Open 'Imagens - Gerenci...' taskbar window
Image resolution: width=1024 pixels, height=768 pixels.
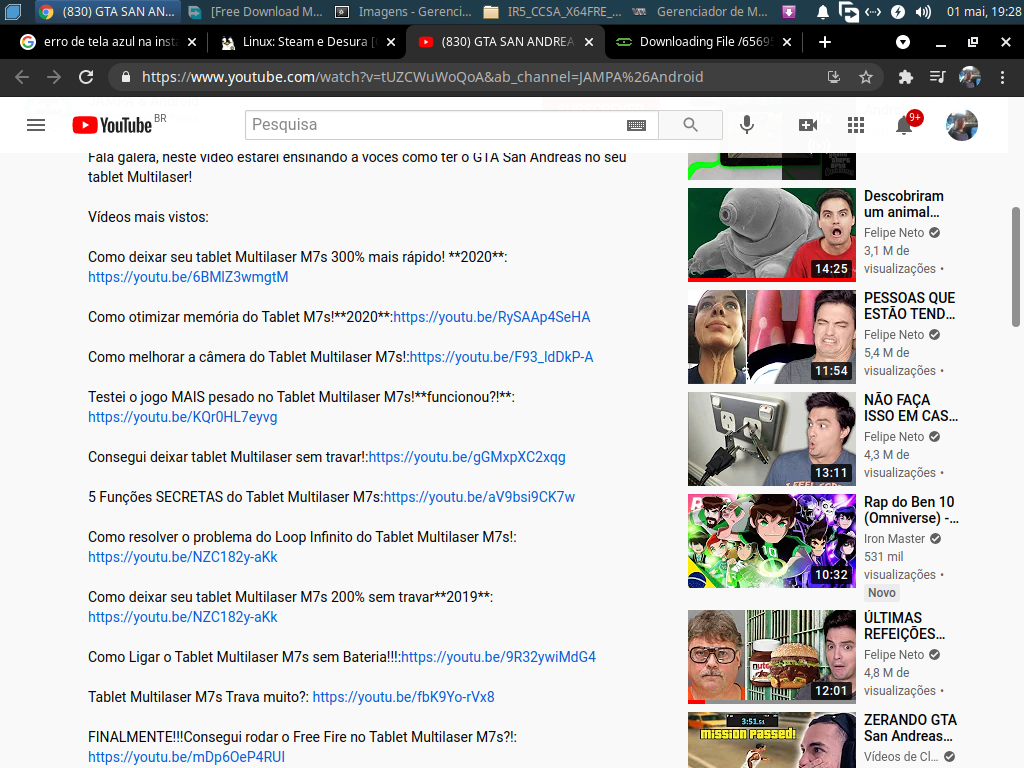[x=403, y=12]
